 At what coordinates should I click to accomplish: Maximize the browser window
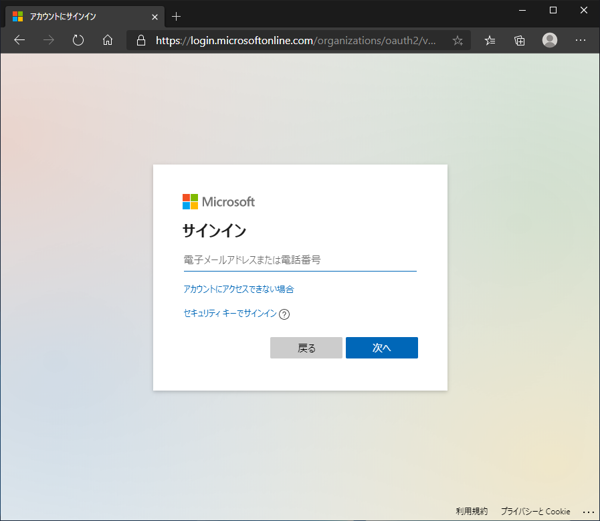(x=553, y=10)
